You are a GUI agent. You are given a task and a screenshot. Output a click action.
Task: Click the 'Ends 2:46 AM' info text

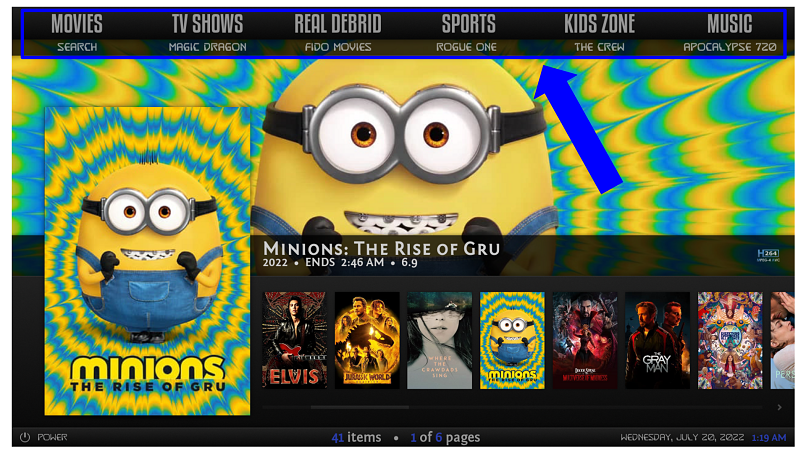click(x=344, y=262)
